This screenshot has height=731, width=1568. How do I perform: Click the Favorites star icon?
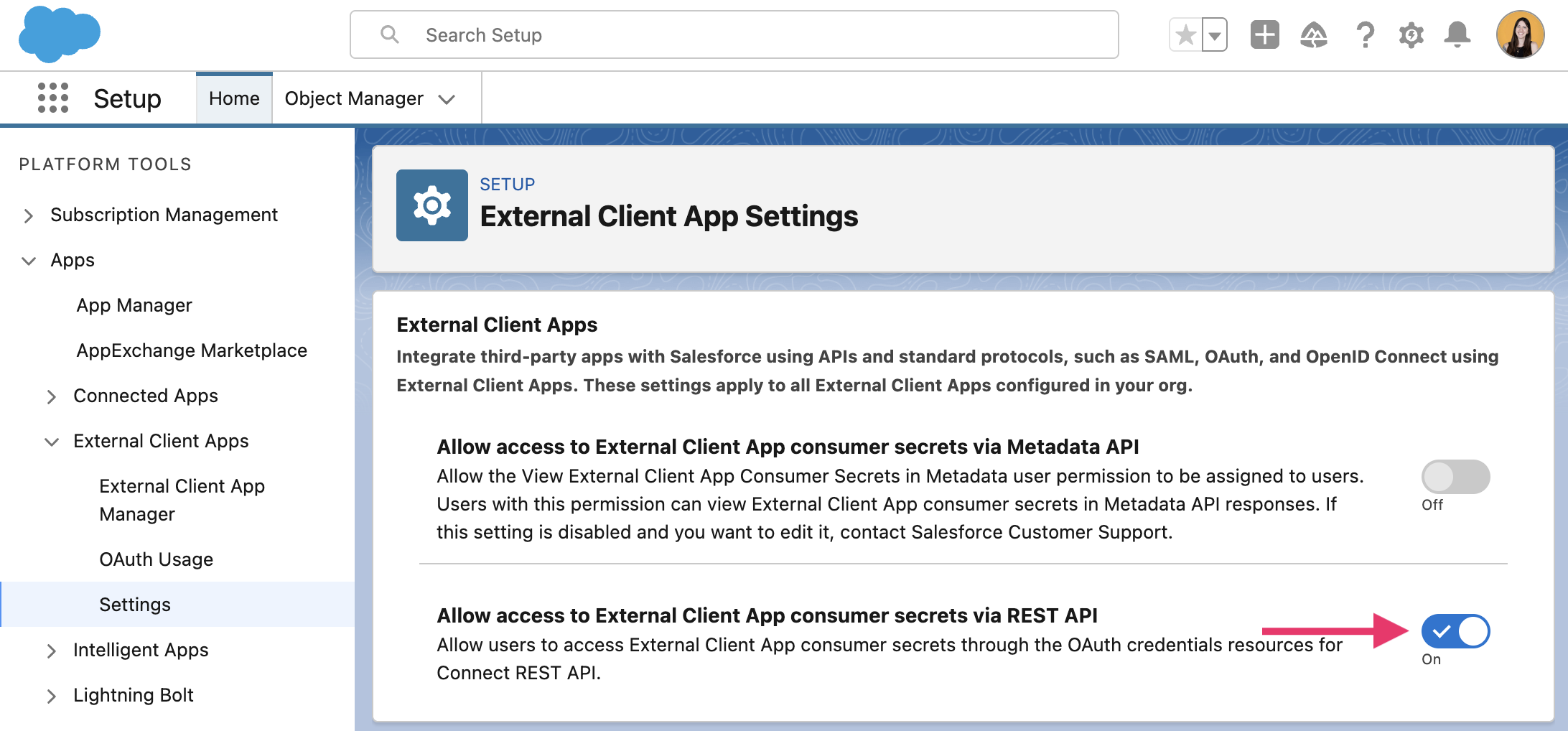pyautogui.click(x=1185, y=34)
